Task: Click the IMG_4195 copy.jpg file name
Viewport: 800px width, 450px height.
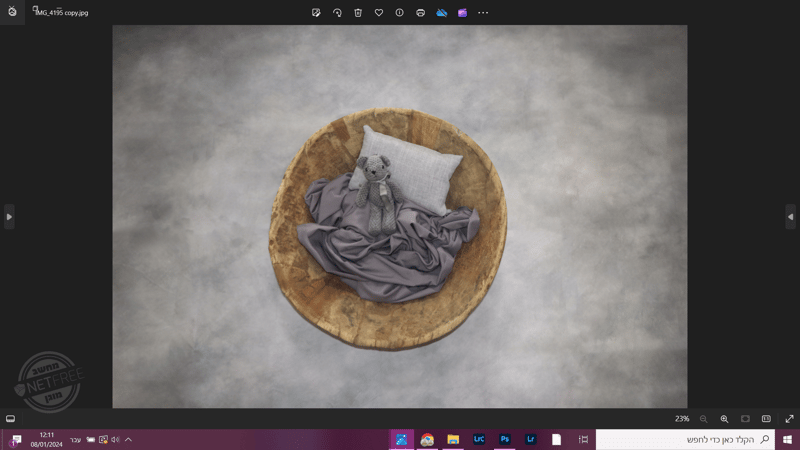Action: click(61, 13)
